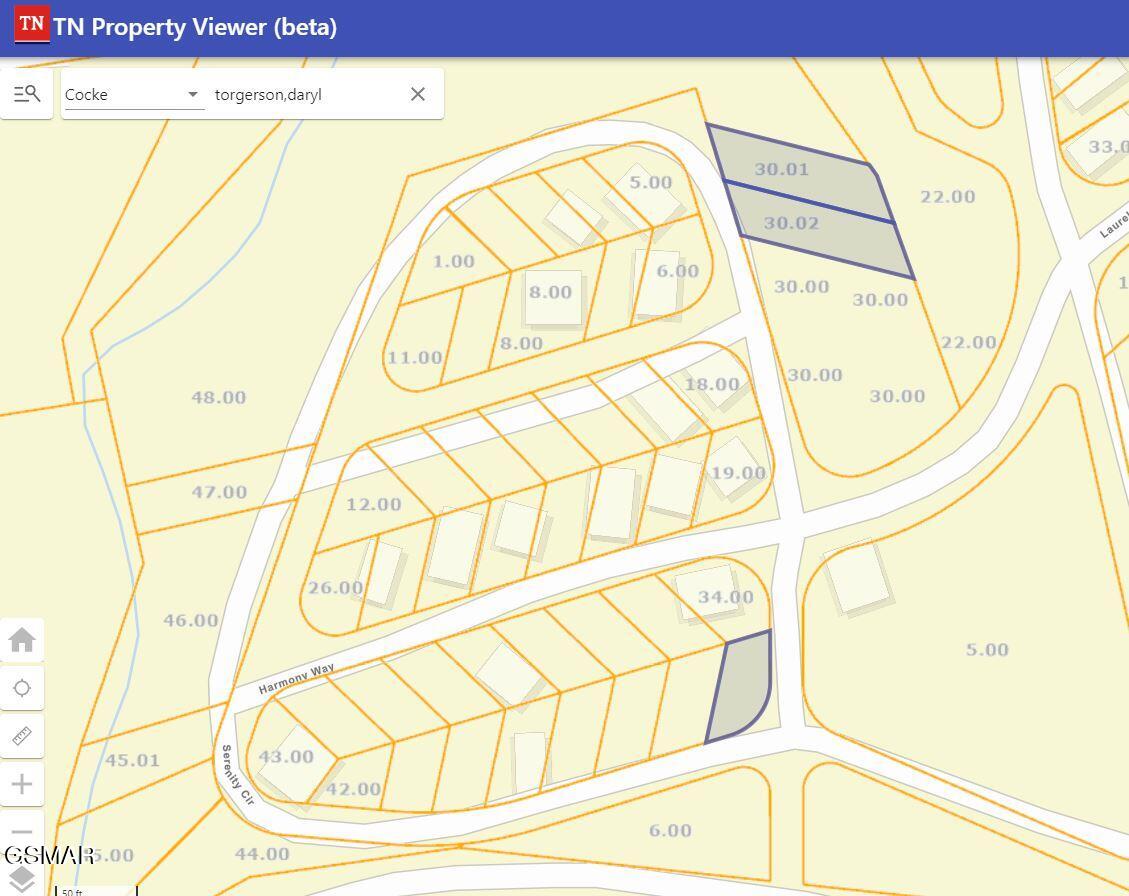Open the map layers button
Image resolution: width=1129 pixels, height=896 pixels.
tap(22, 878)
